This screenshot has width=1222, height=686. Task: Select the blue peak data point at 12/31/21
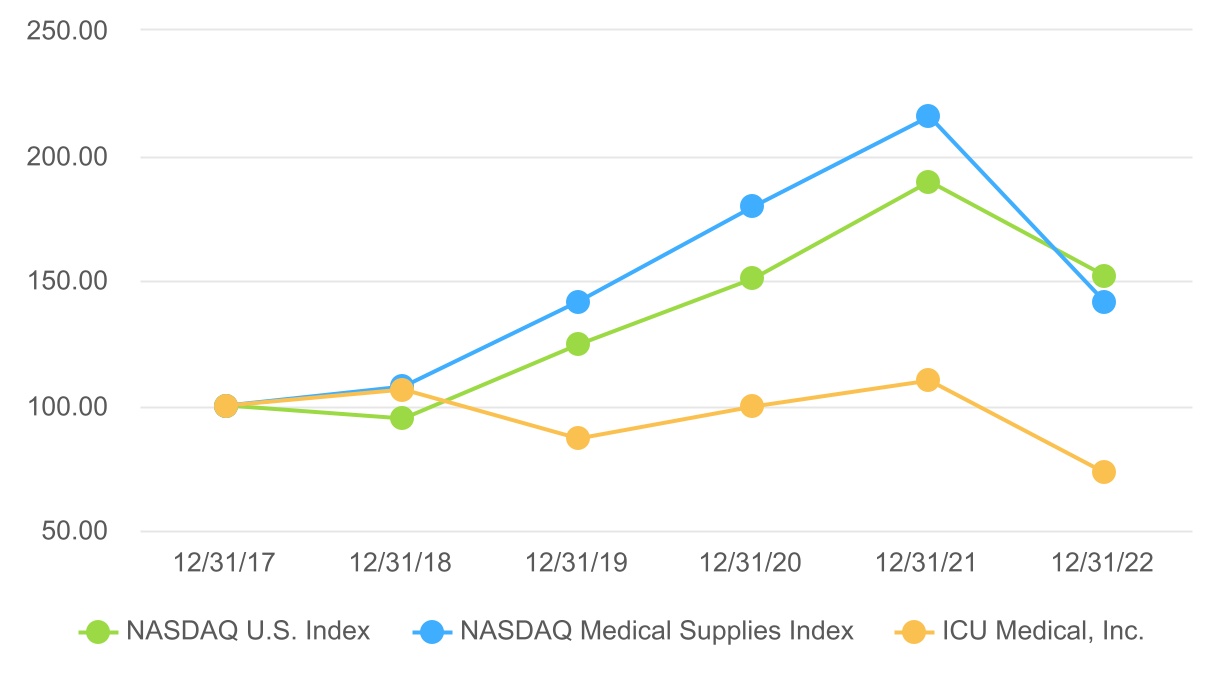(x=928, y=116)
